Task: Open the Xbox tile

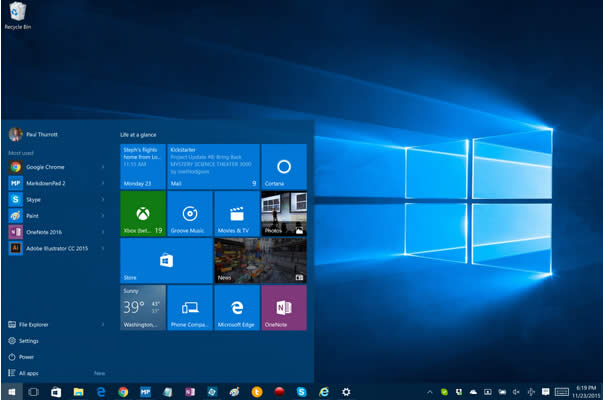Action: (x=142, y=214)
